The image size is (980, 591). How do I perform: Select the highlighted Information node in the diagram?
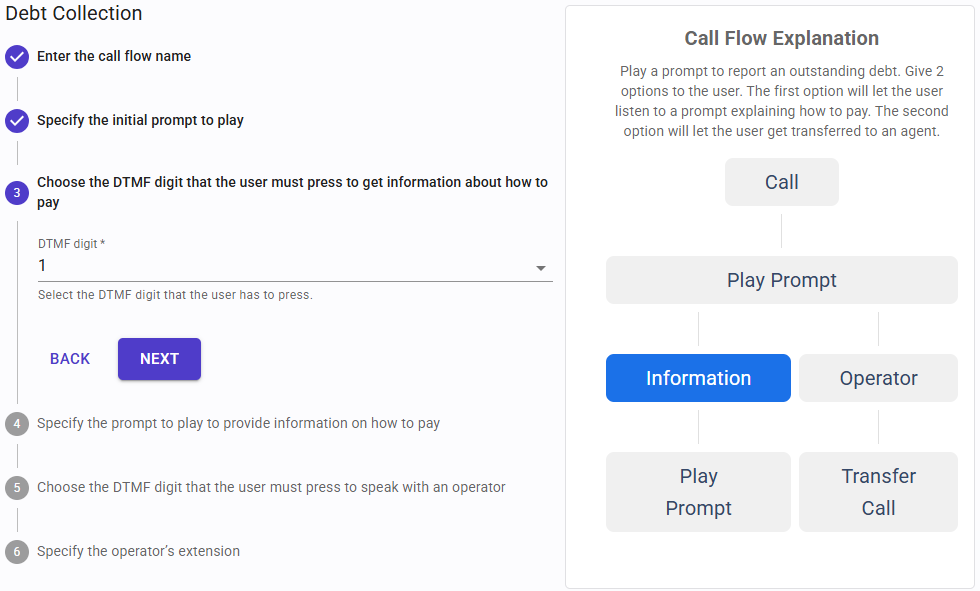698,378
